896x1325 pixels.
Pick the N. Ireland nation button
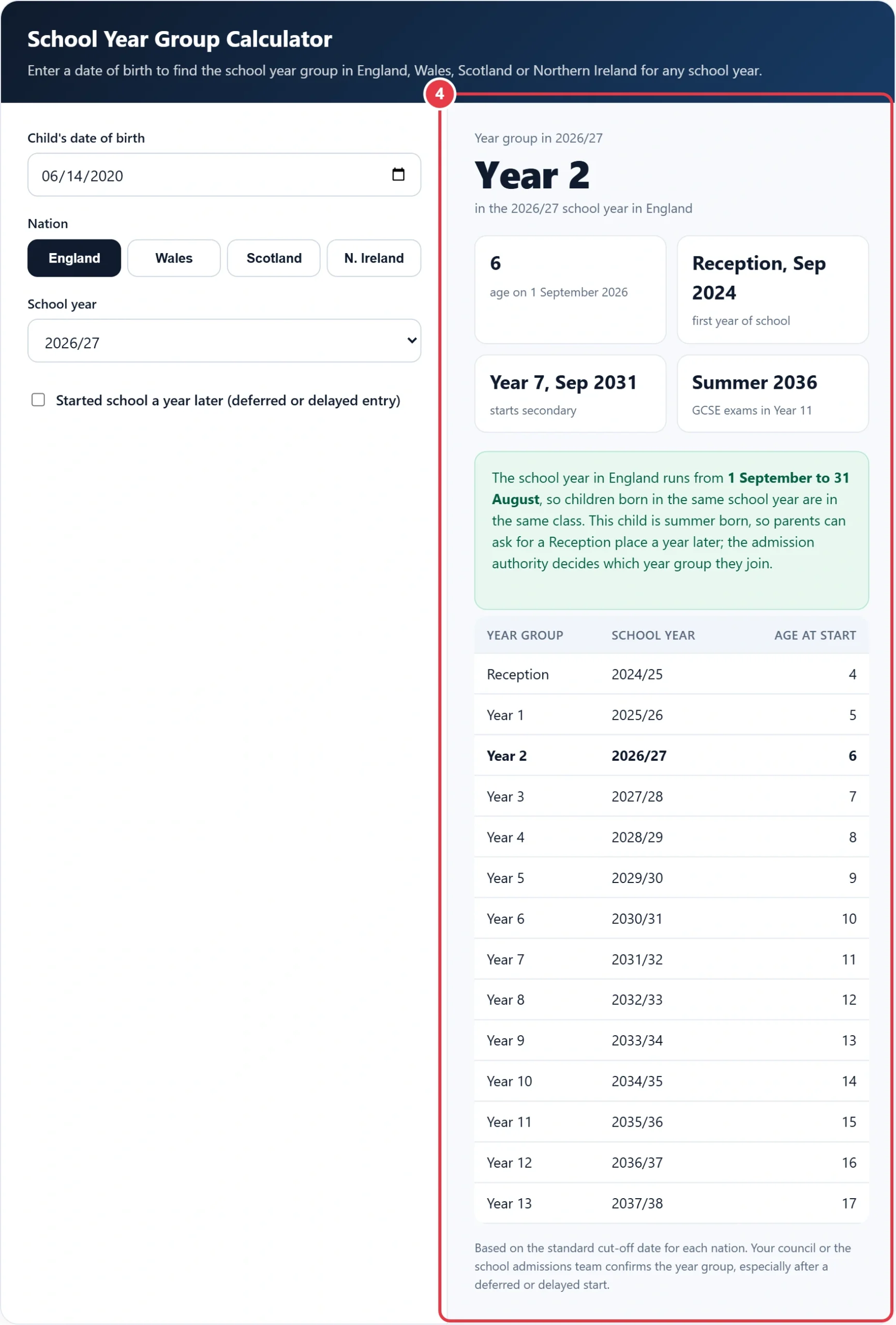[x=374, y=258]
